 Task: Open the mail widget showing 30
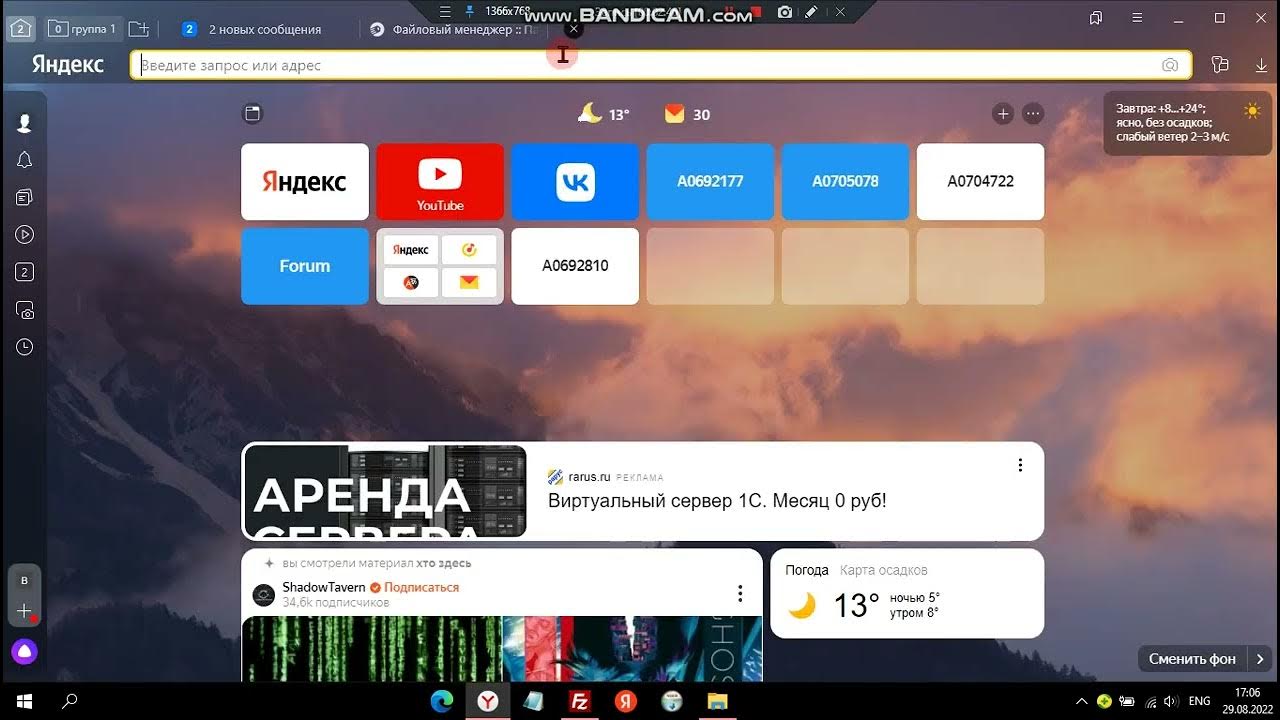pos(688,115)
